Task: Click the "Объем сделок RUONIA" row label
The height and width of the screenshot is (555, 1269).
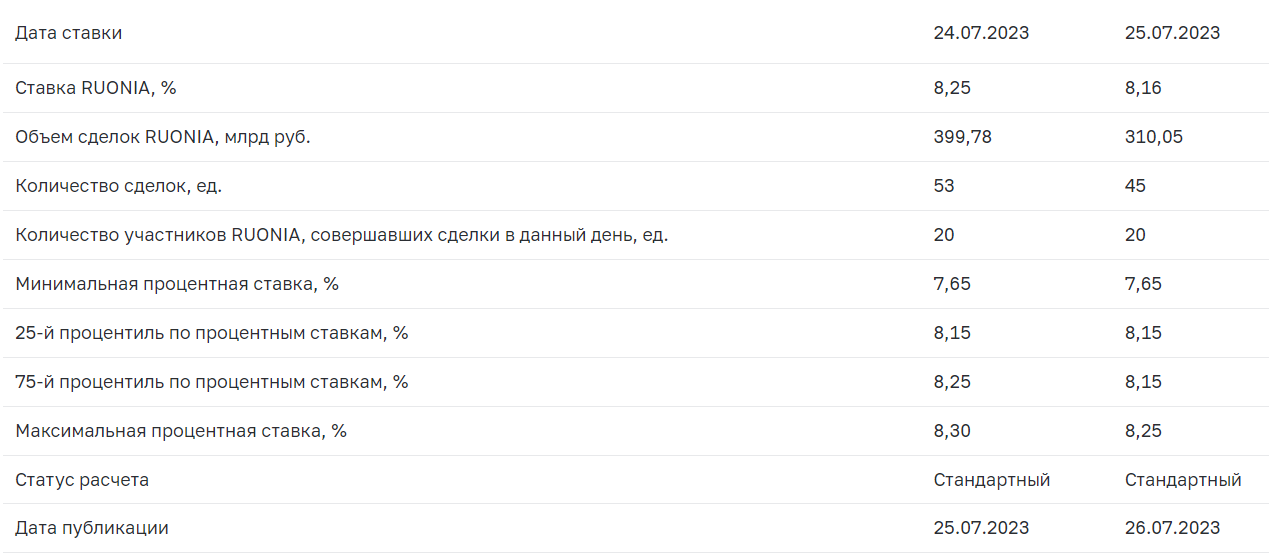Action: [163, 137]
